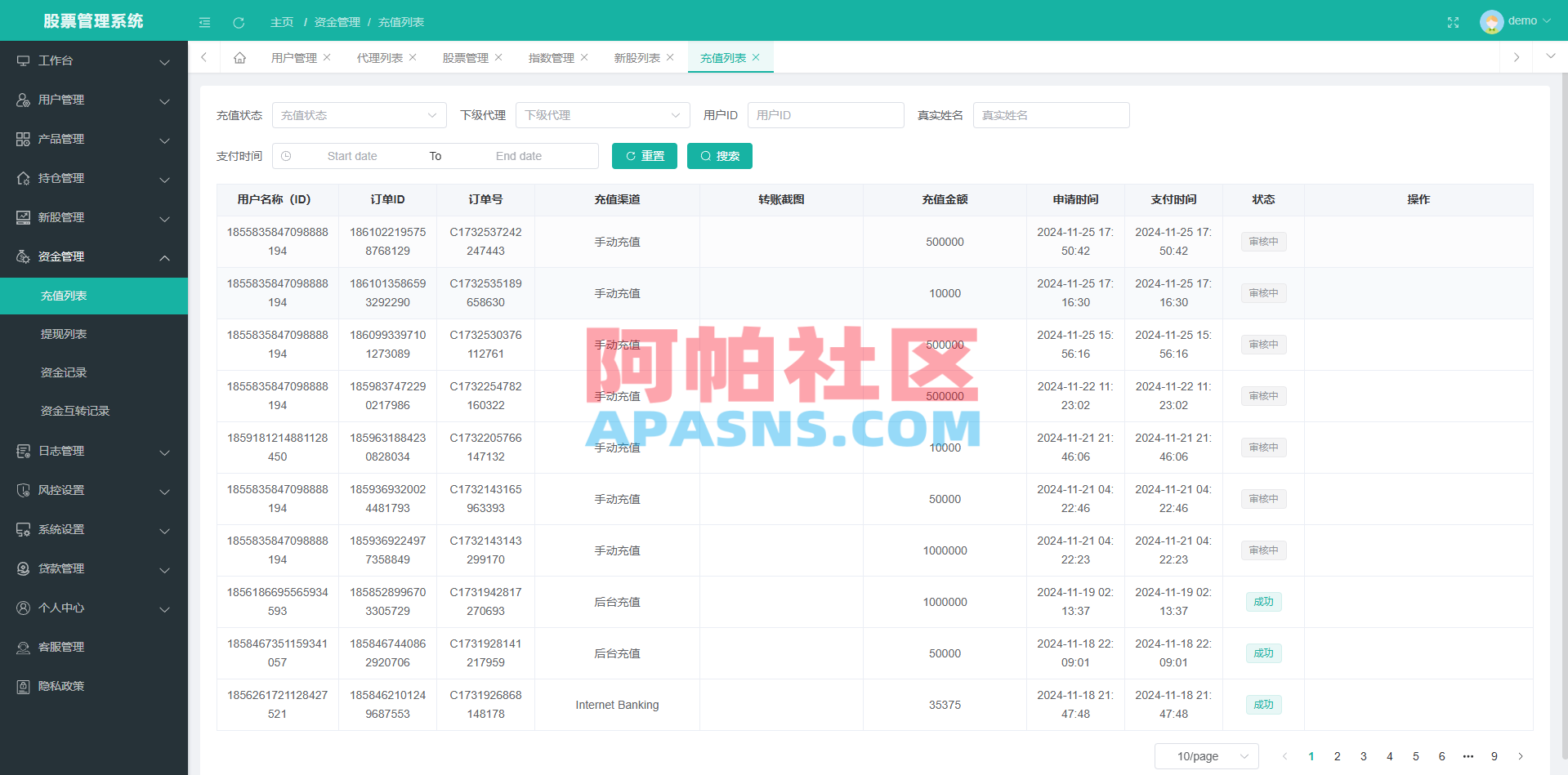Refresh the page with the reload icon

[239, 22]
